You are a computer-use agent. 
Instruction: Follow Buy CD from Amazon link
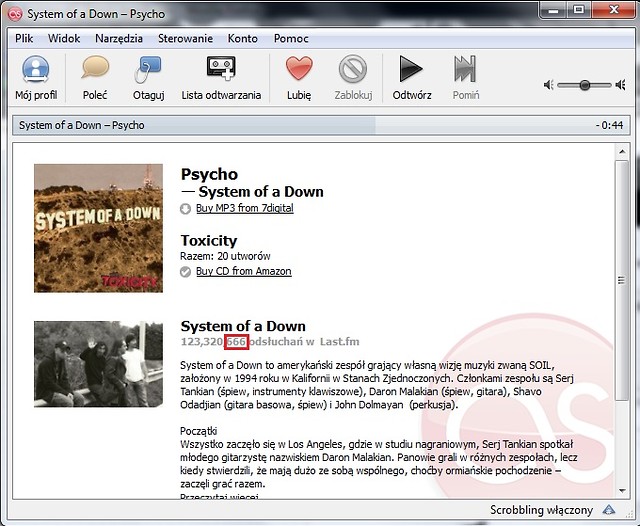coord(244,271)
